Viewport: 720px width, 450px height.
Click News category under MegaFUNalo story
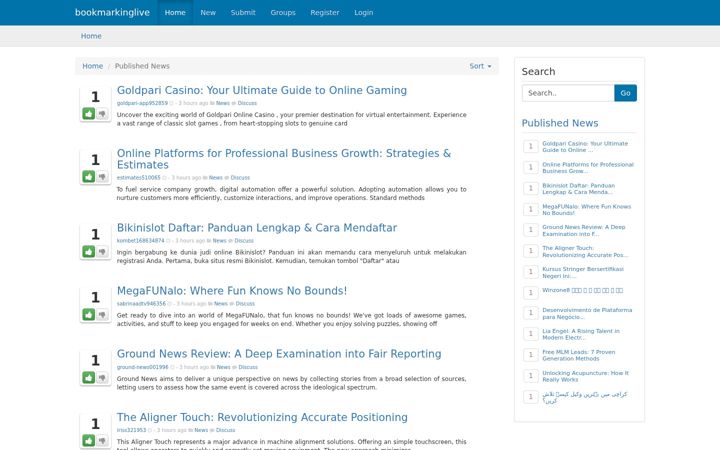[x=221, y=304]
